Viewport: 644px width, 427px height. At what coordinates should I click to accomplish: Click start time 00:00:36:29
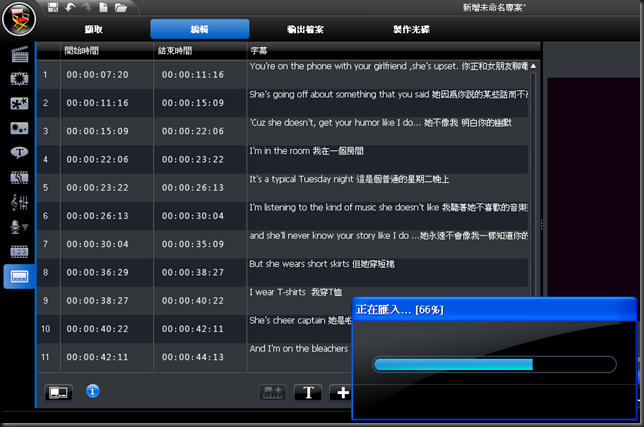(97, 273)
